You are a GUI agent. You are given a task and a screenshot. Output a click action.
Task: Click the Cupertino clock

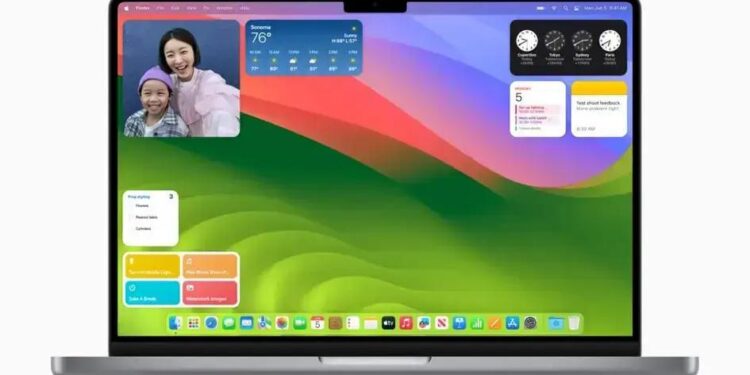tap(527, 41)
